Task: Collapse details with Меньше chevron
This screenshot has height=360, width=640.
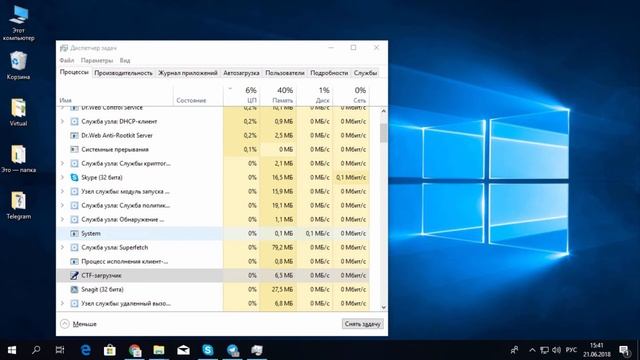Action: coord(64,324)
